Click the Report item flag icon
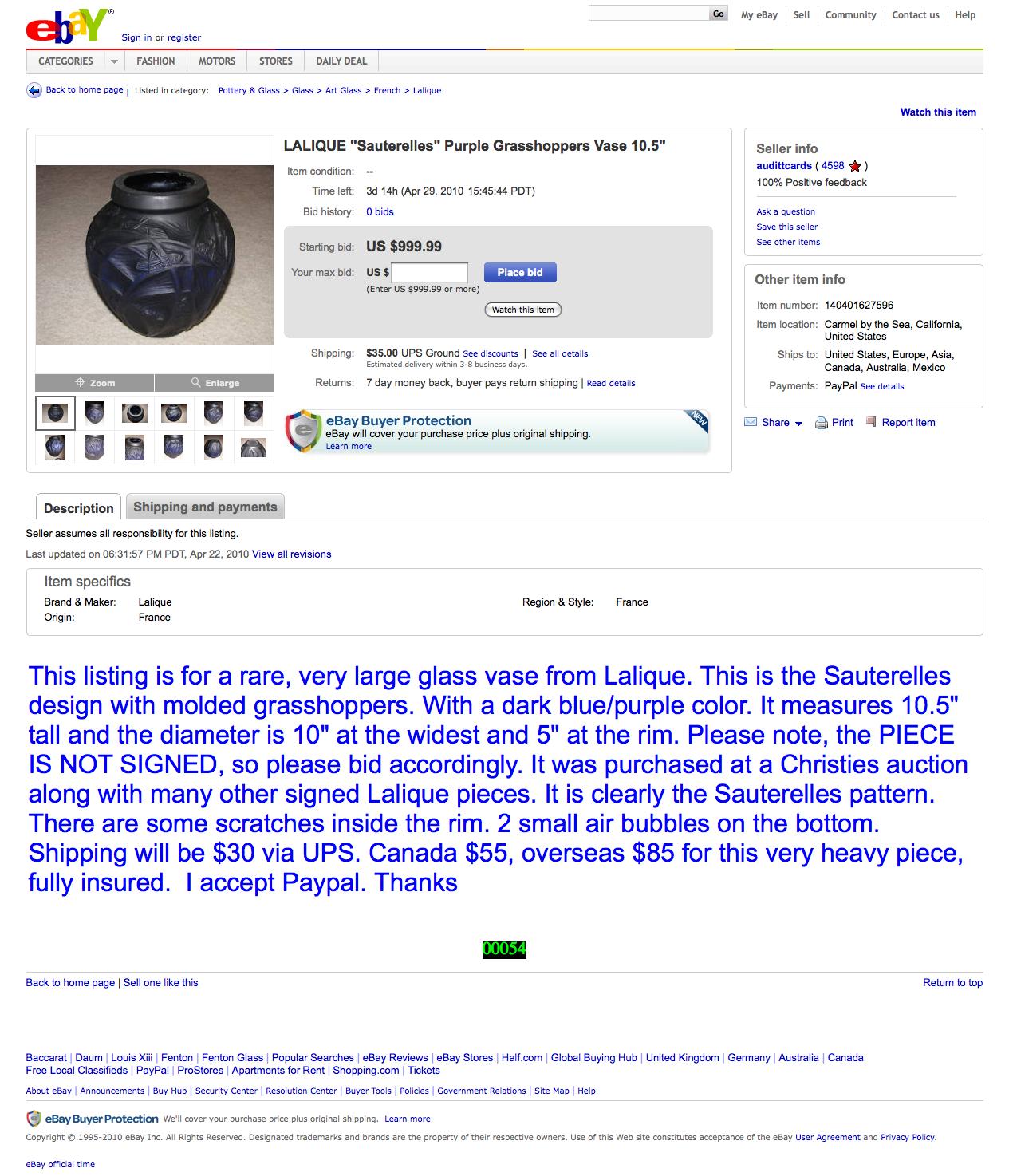Viewport: 1009px width, 1176px height. pos(871,422)
